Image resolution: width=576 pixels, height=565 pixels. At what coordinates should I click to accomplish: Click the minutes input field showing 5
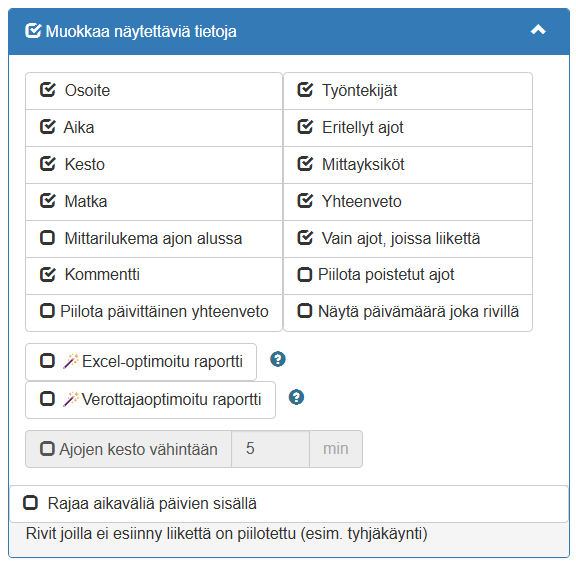coord(270,449)
